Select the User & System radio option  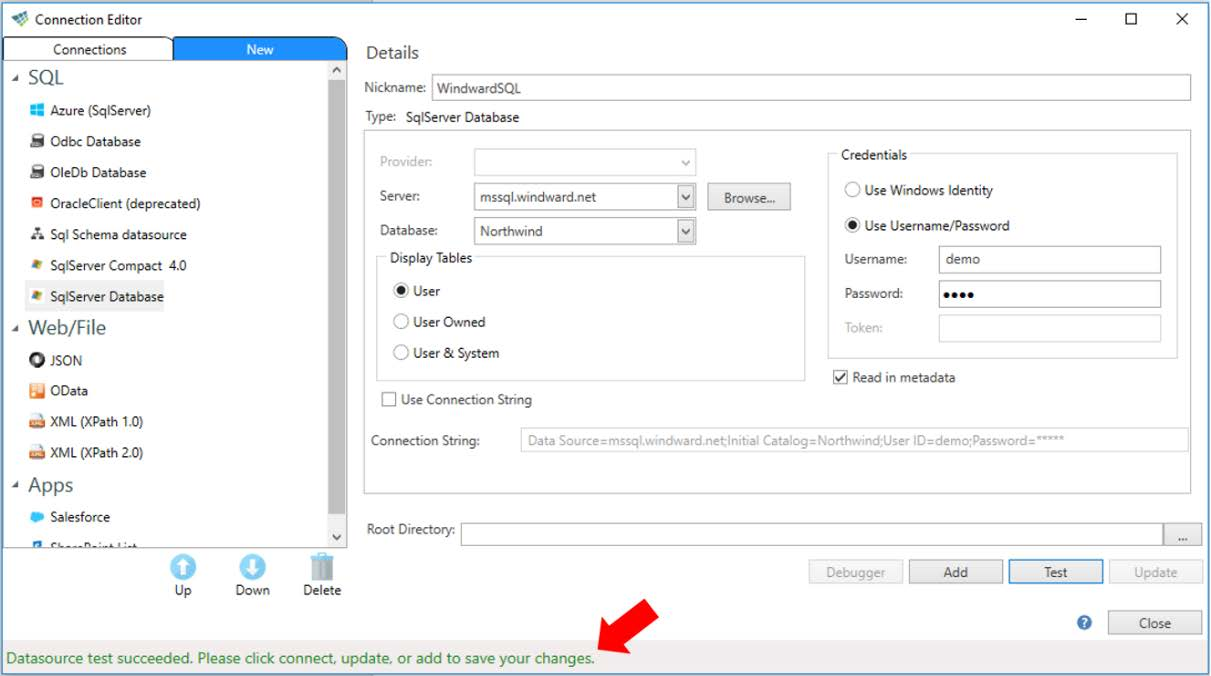click(x=401, y=353)
